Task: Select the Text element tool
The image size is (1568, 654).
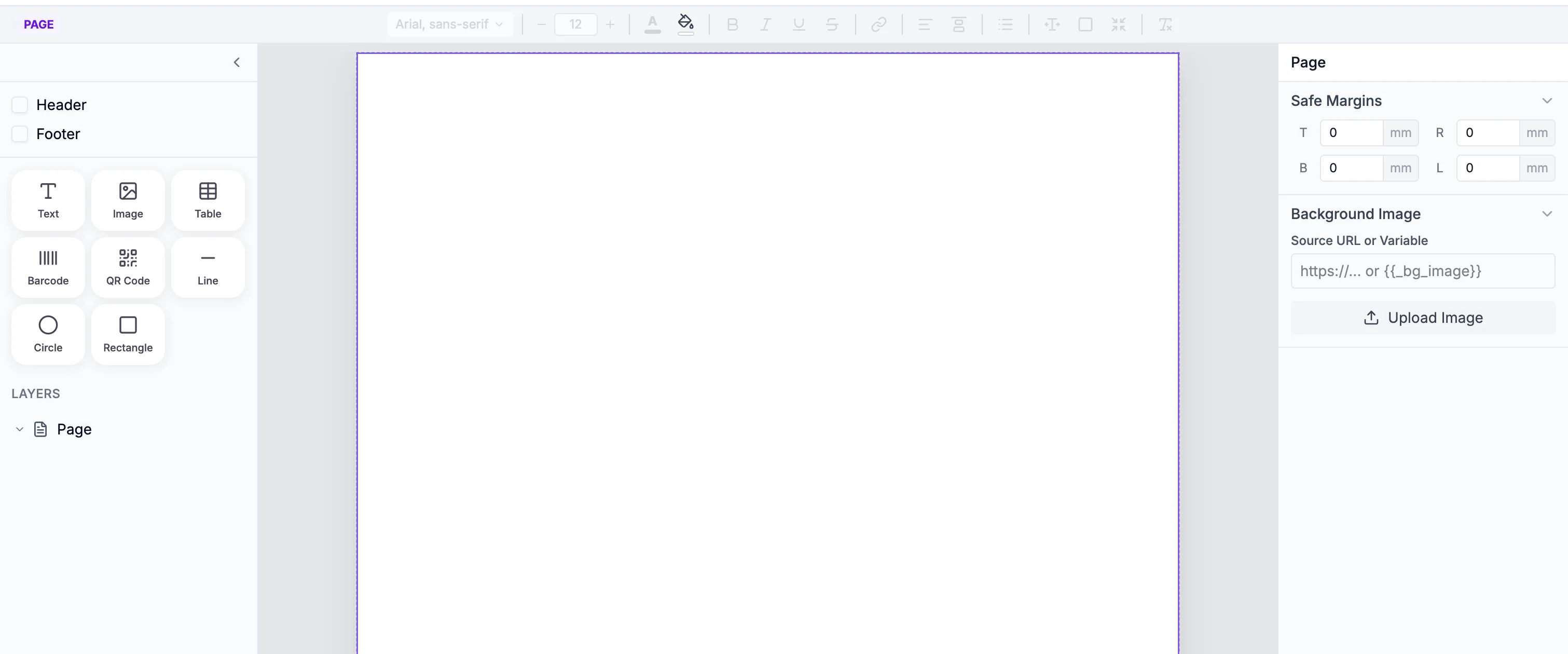Action: click(x=48, y=200)
